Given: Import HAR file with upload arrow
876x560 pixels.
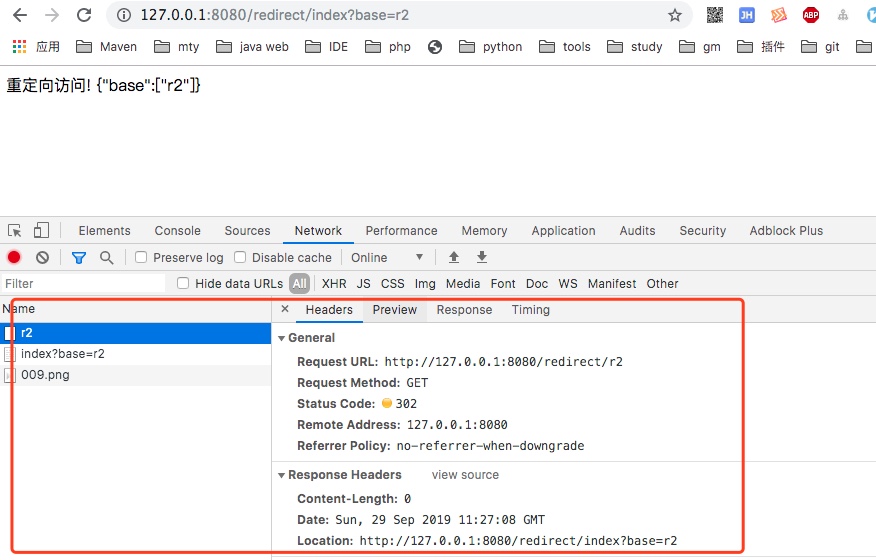Looking at the screenshot, I should 454,257.
